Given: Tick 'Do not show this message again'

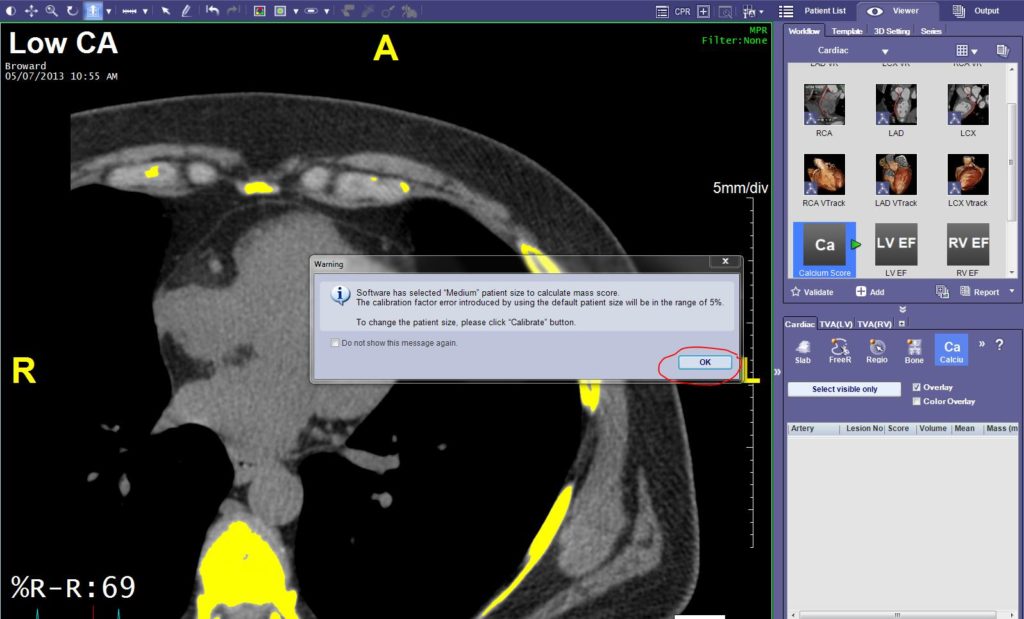Looking at the screenshot, I should coord(335,343).
